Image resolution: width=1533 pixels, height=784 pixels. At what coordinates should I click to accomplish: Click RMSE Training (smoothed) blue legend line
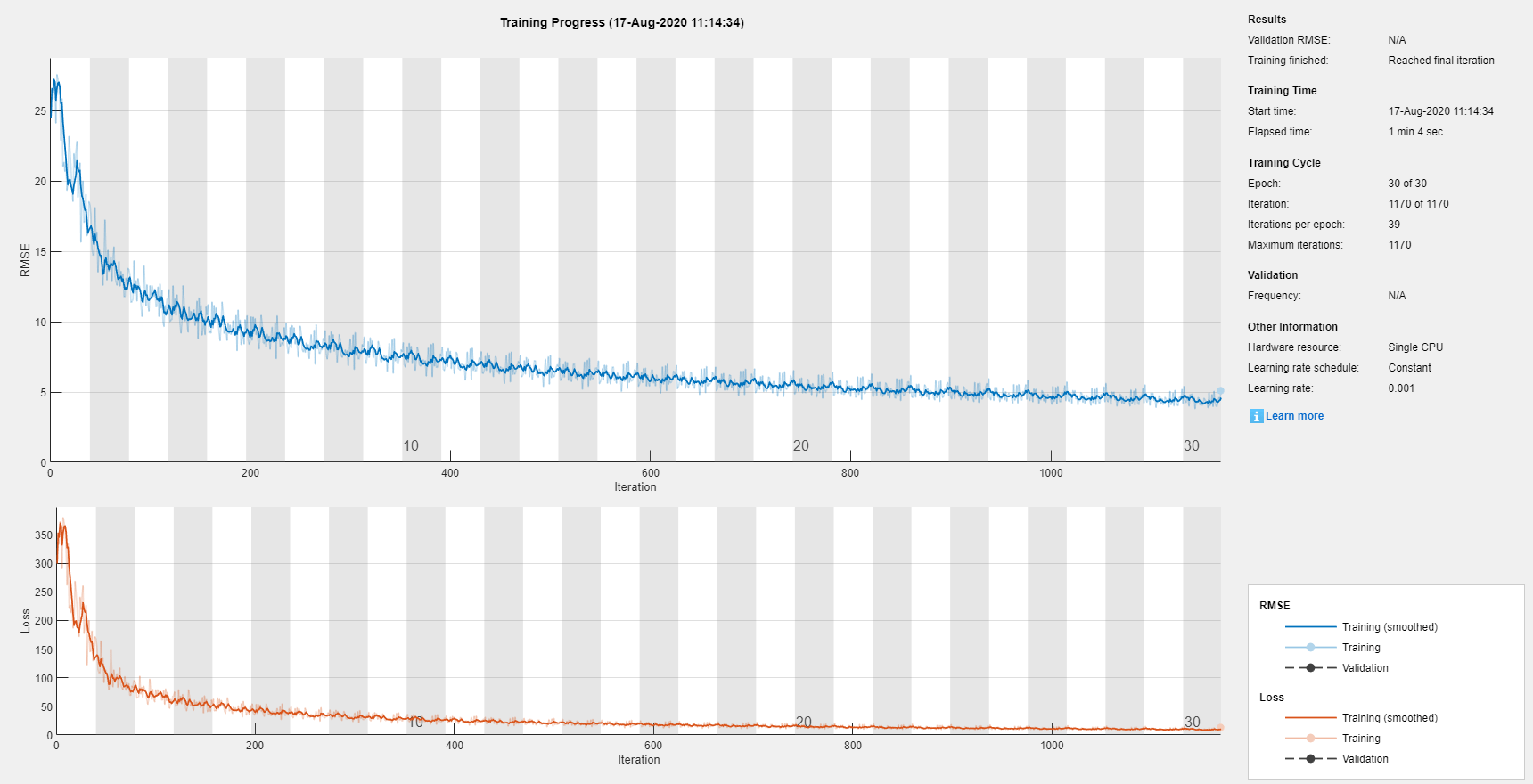pos(1310,627)
